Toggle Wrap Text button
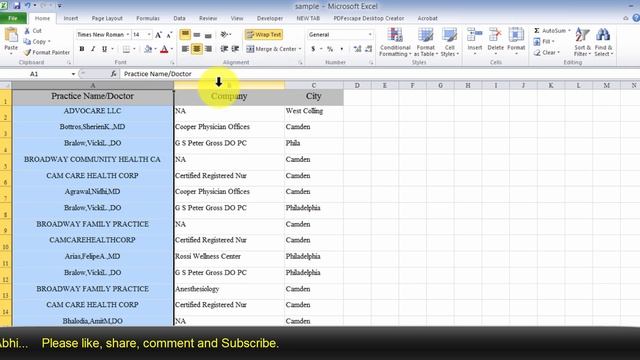The width and height of the screenshot is (640, 360). point(264,35)
